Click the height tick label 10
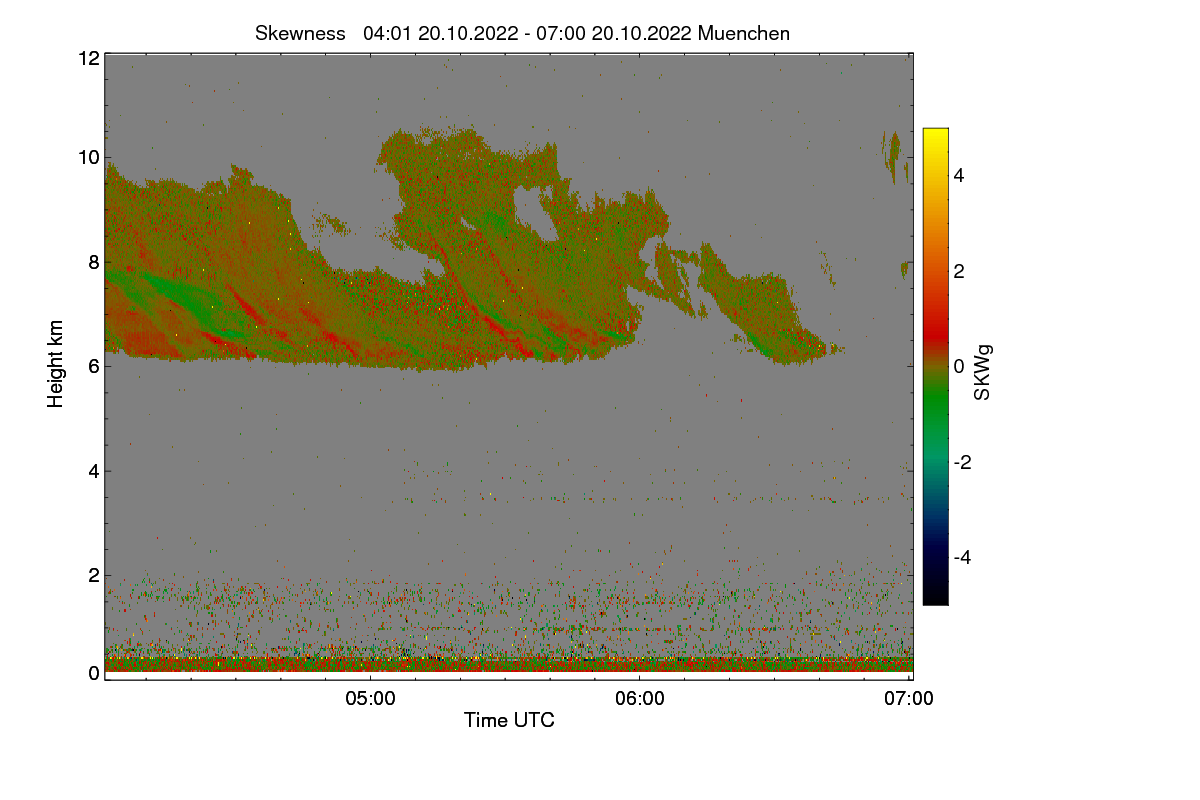 click(x=87, y=157)
